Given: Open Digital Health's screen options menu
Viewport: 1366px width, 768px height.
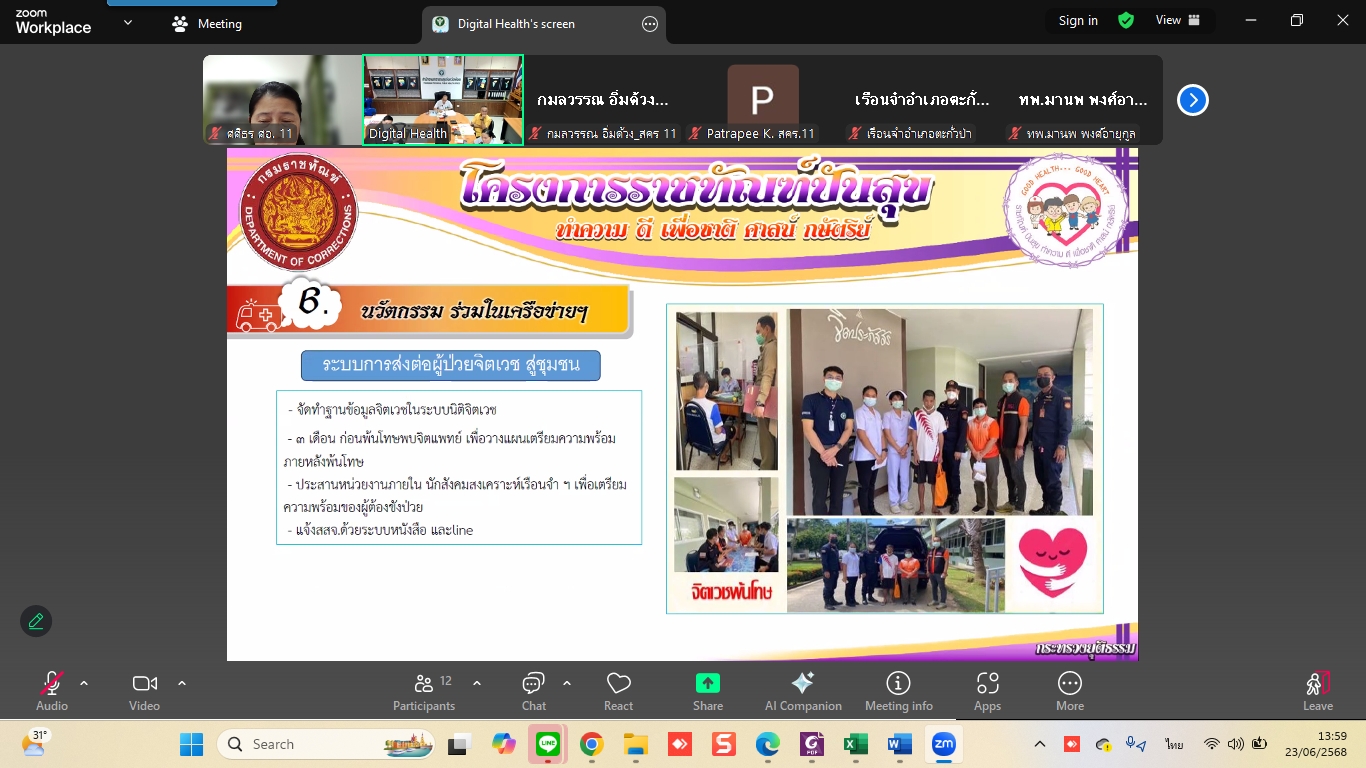Looking at the screenshot, I should pos(650,24).
